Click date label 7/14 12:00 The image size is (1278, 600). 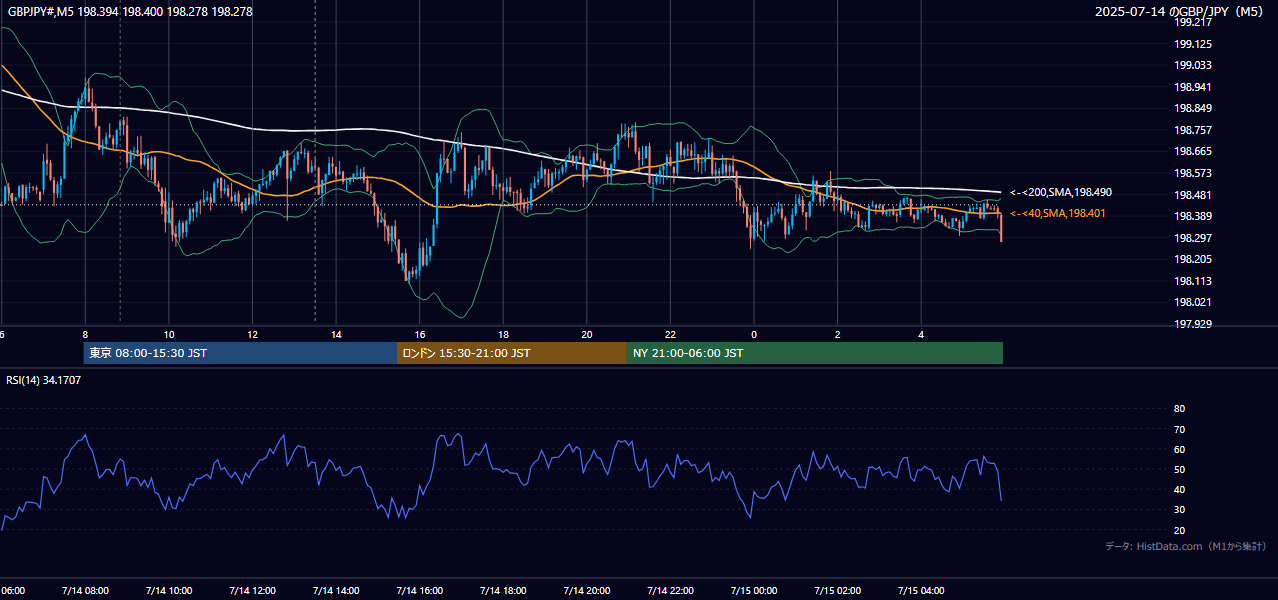[252, 590]
